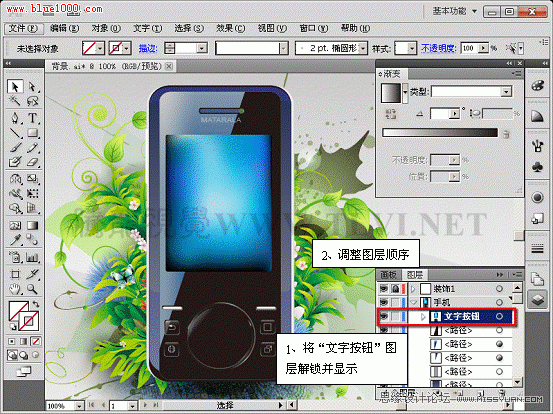Collapse the 手机 layer triangle
The image size is (553, 414).
coord(413,302)
